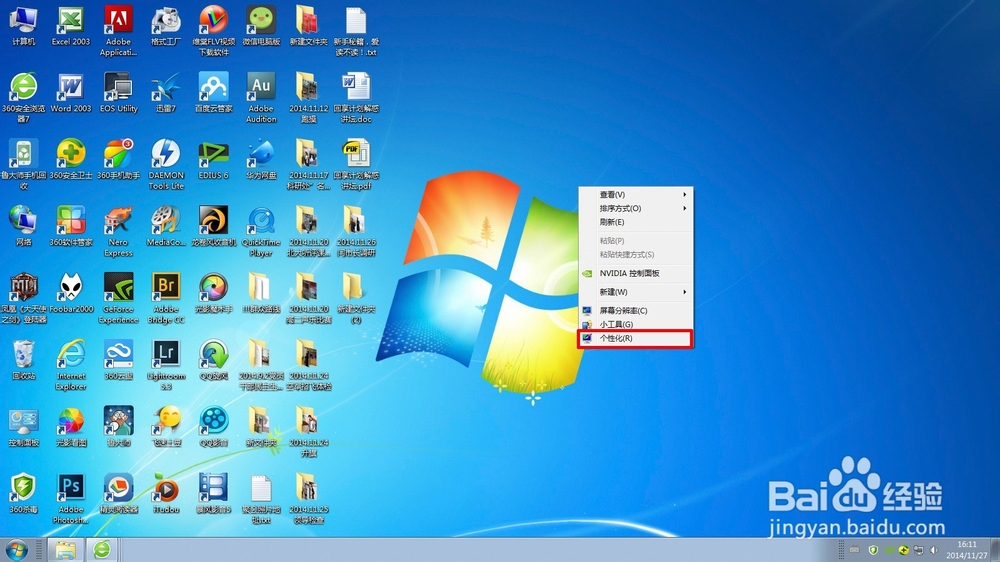This screenshot has width=1000, height=562.
Task: Open NVIDIA 控制面板 from the context menu
Action: click(635, 274)
